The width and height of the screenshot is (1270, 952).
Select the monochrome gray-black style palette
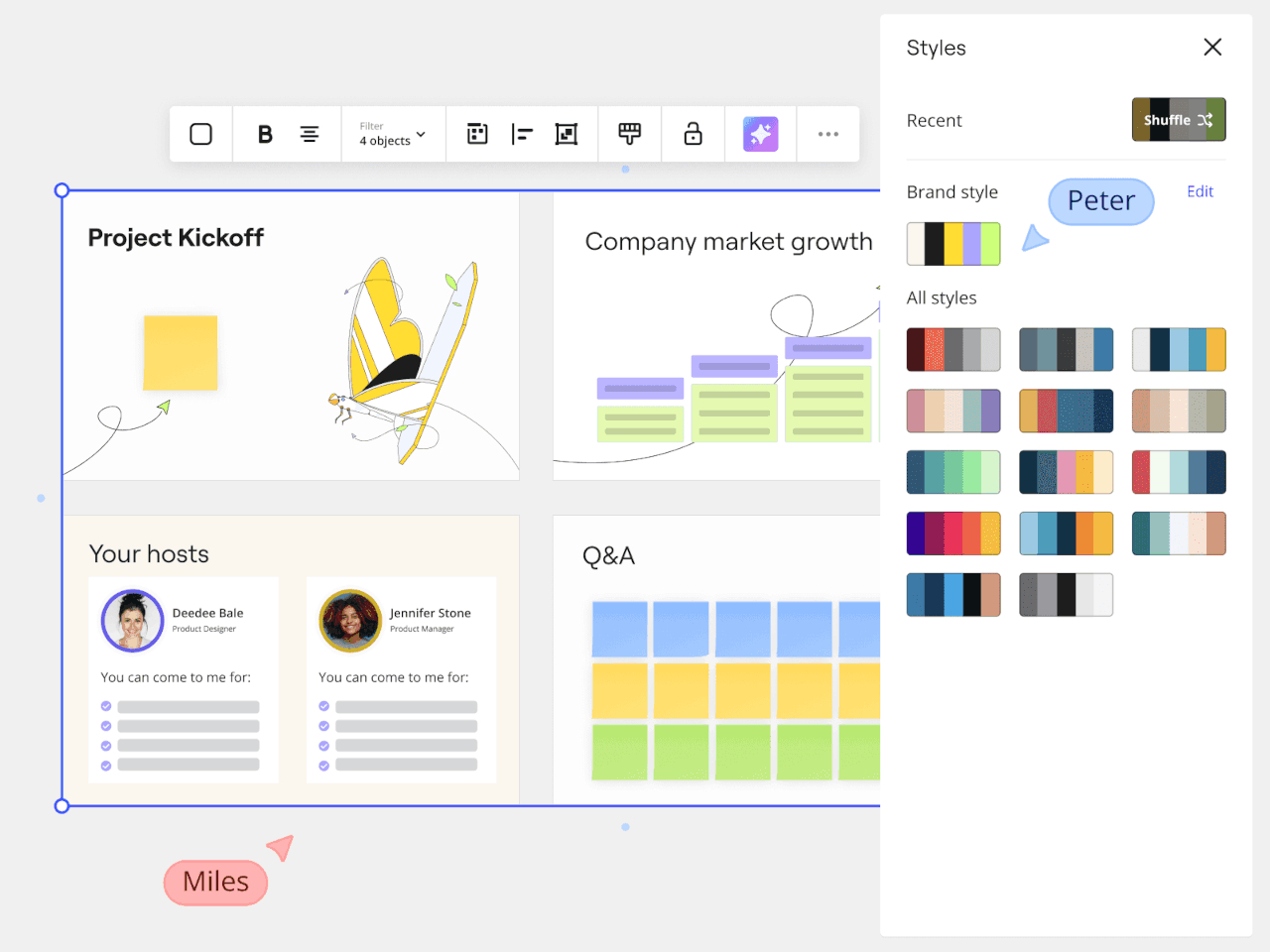1066,595
